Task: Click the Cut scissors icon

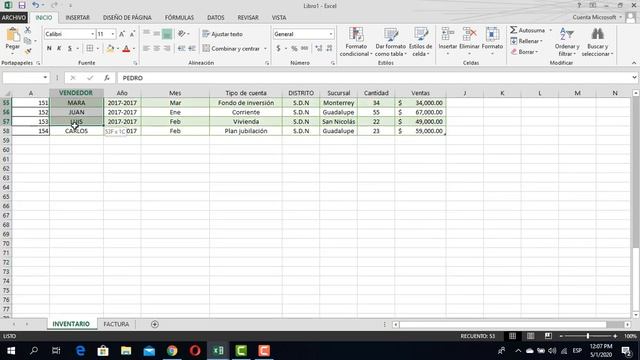Action: point(28,30)
